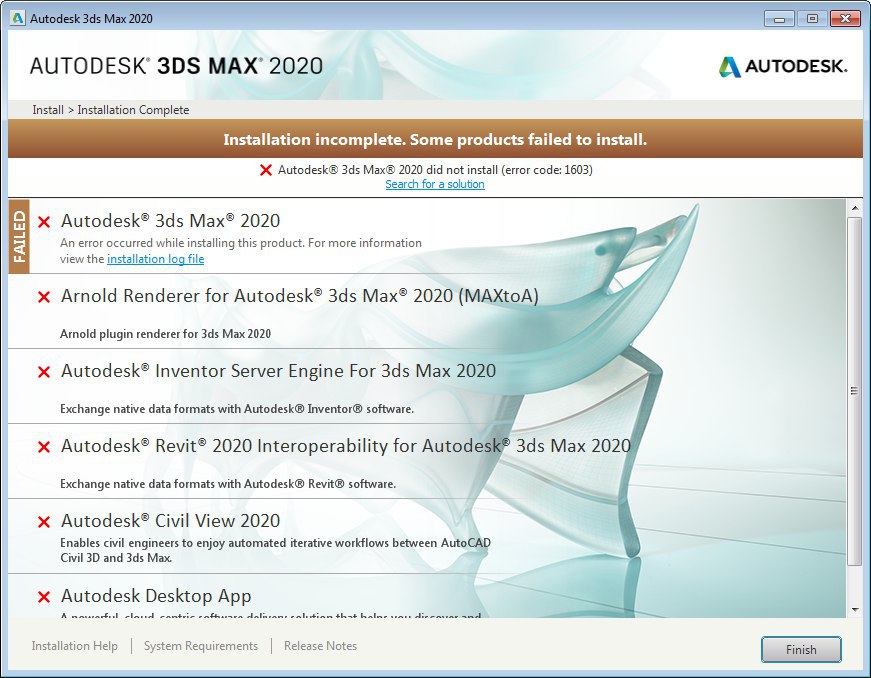The image size is (871, 678).
Task: Select Autodesk 3ds Max 2020 product title
Action: click(171, 220)
